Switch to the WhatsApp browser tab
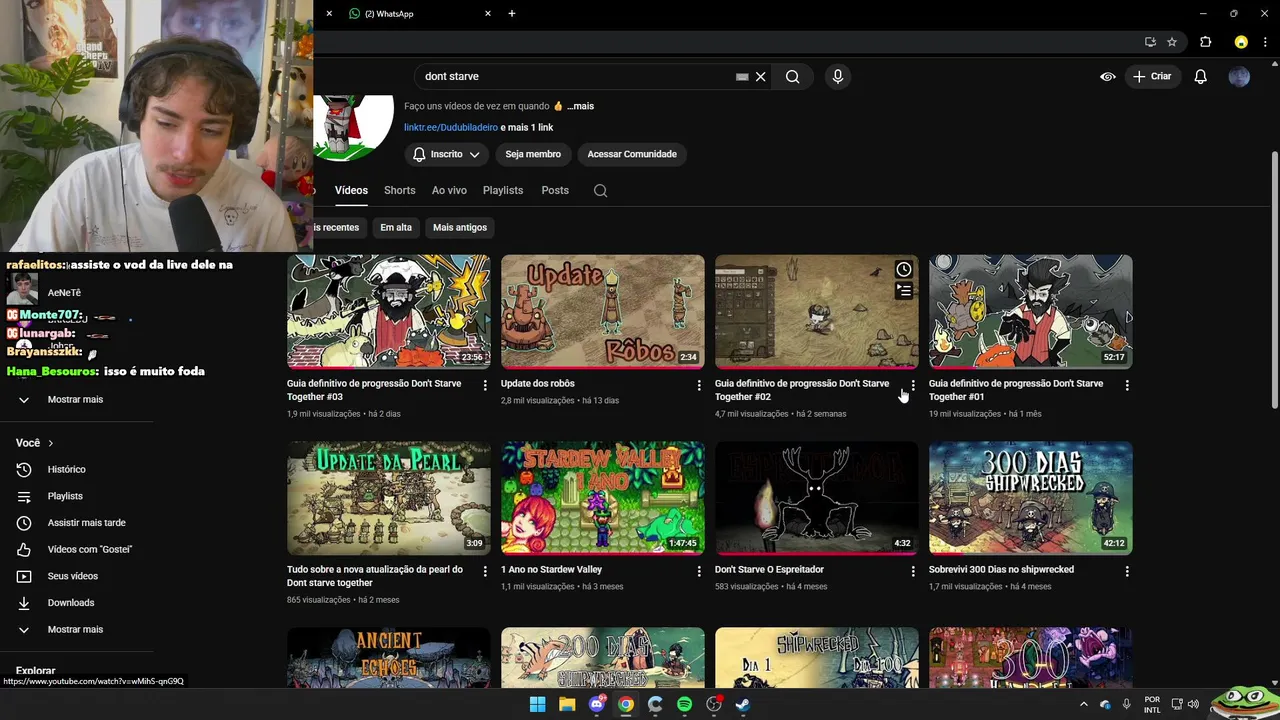Viewport: 1280px width, 720px height. click(415, 13)
